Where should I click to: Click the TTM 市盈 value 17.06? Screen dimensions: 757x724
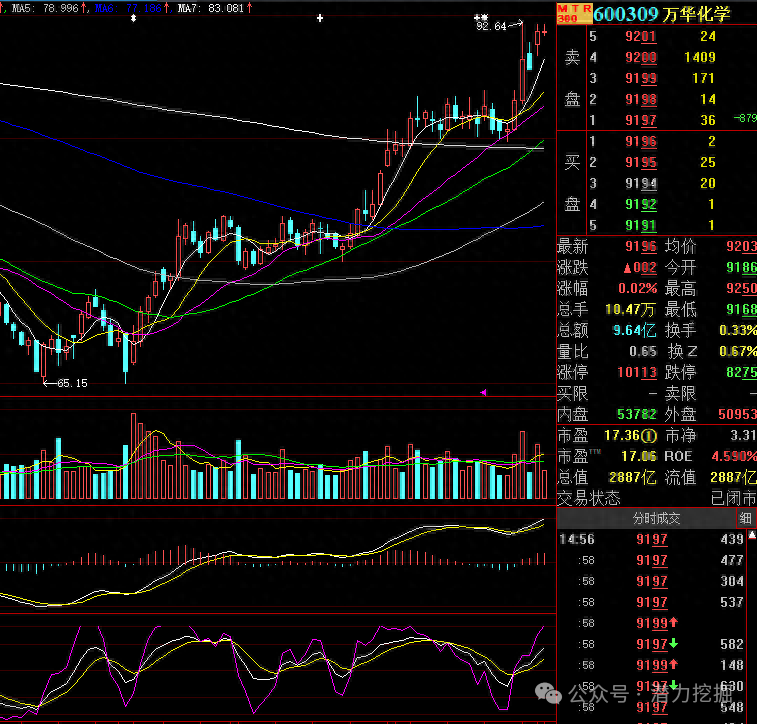638,456
